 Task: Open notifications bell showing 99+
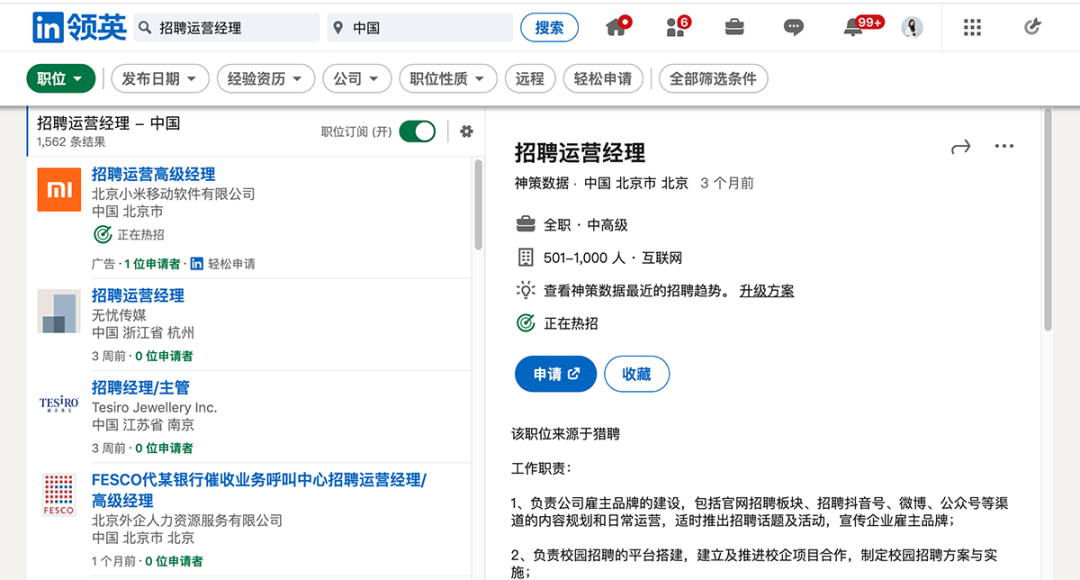pos(853,27)
